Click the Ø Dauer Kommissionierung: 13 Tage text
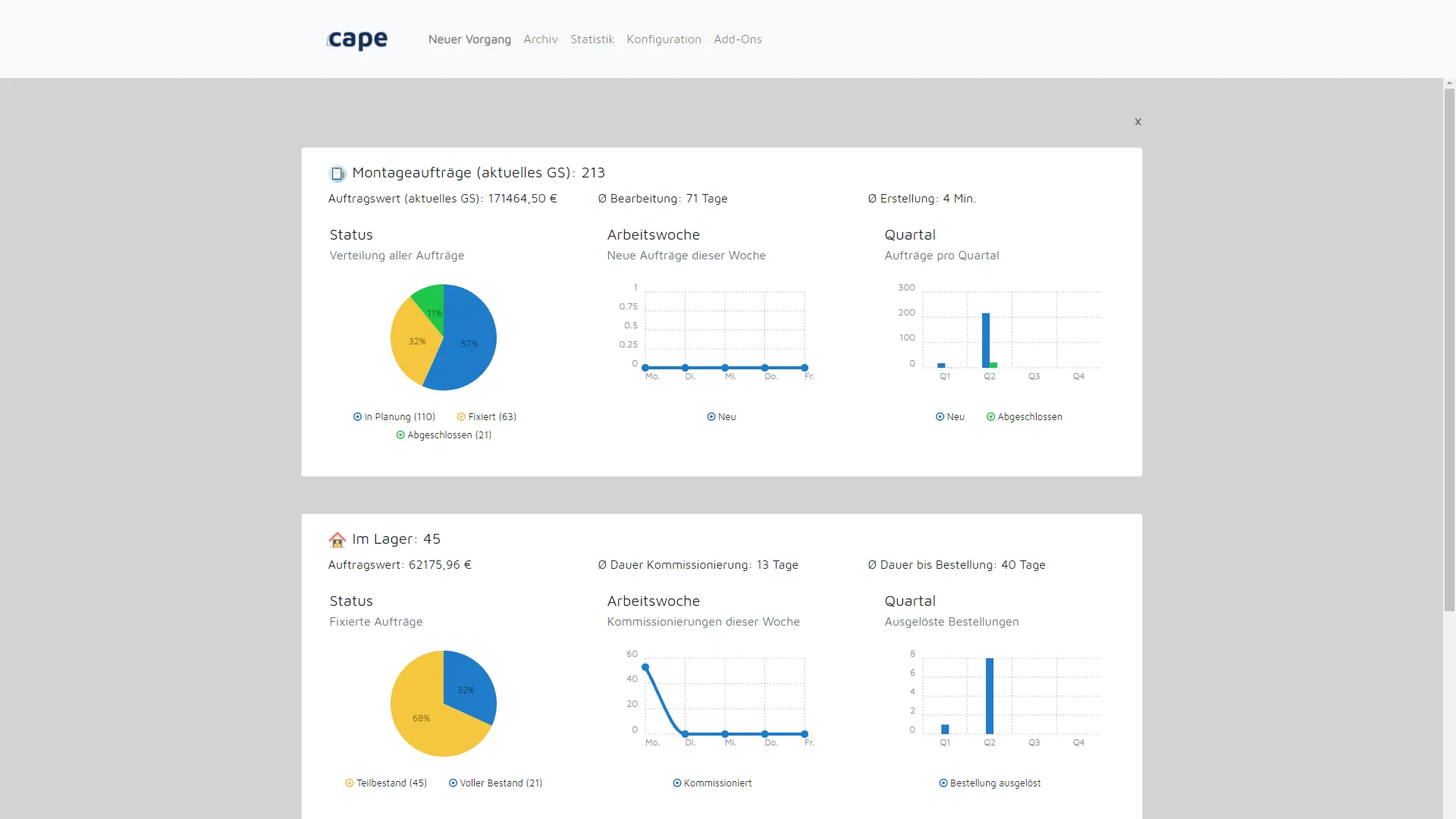This screenshot has height=819, width=1456. pyautogui.click(x=698, y=565)
